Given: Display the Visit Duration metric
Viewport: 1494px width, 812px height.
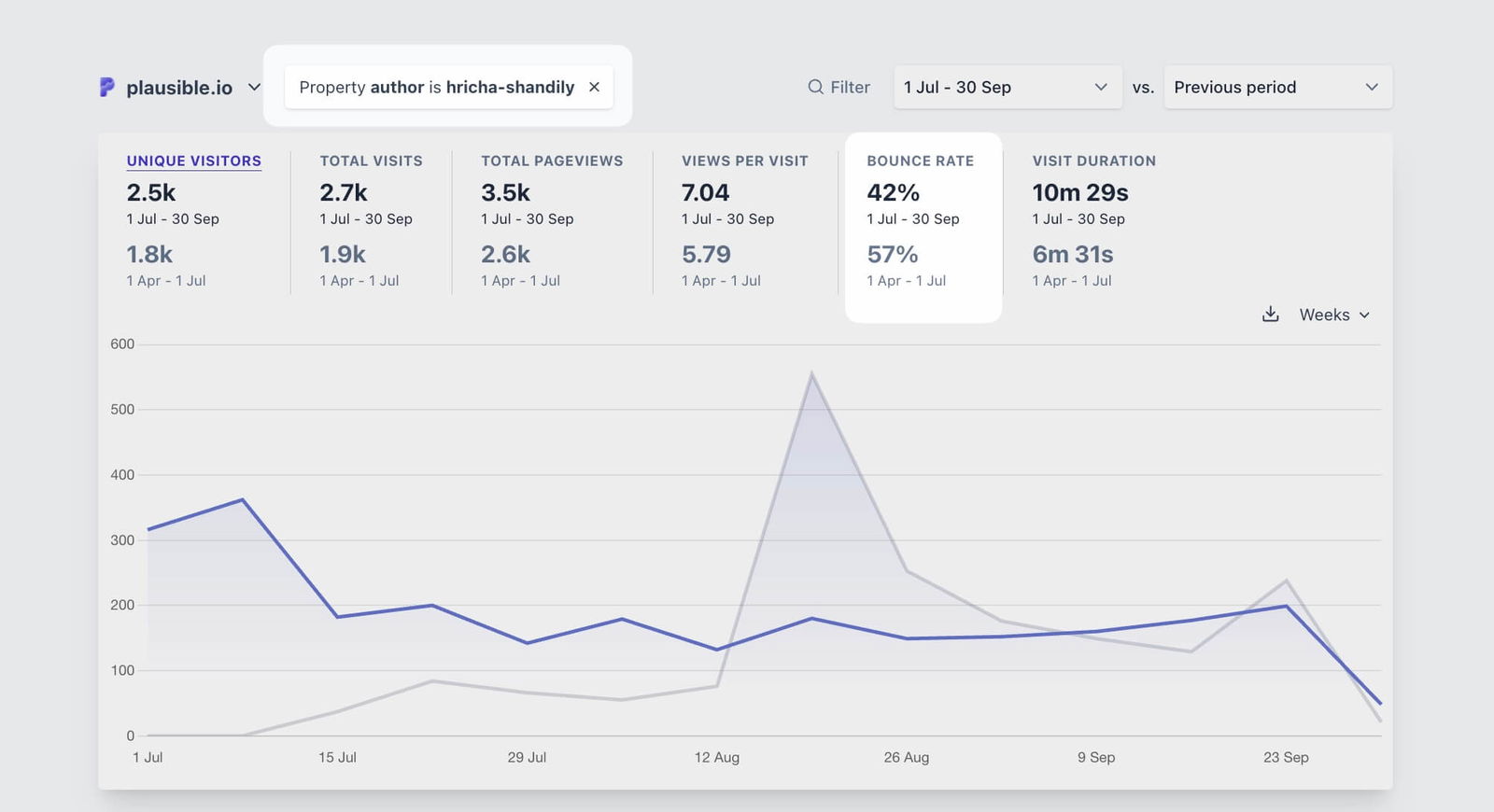Looking at the screenshot, I should [x=1093, y=161].
